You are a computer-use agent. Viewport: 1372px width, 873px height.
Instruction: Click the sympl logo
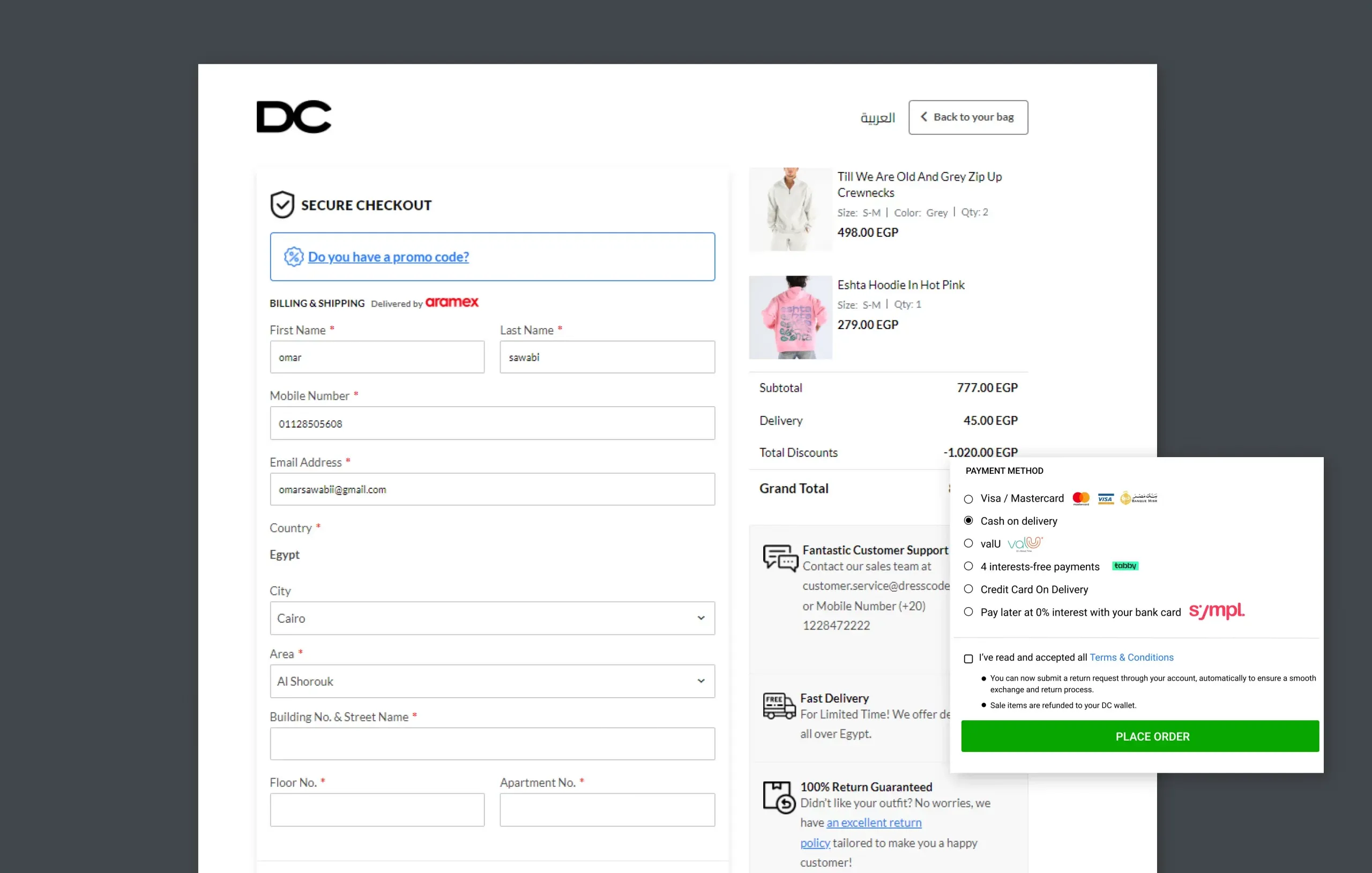tap(1217, 611)
